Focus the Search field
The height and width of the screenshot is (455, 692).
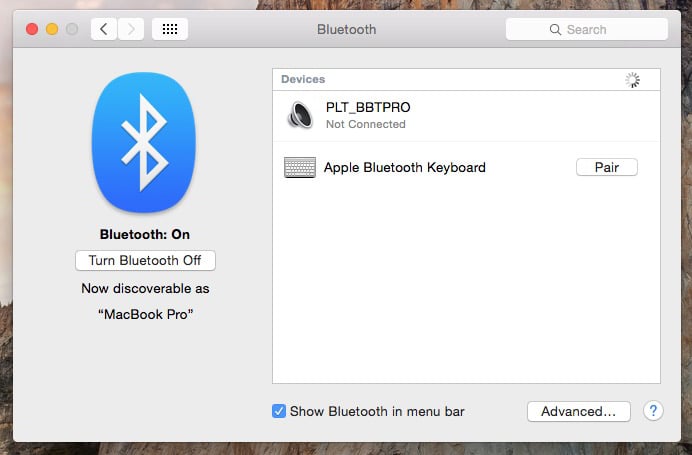[x=587, y=30]
